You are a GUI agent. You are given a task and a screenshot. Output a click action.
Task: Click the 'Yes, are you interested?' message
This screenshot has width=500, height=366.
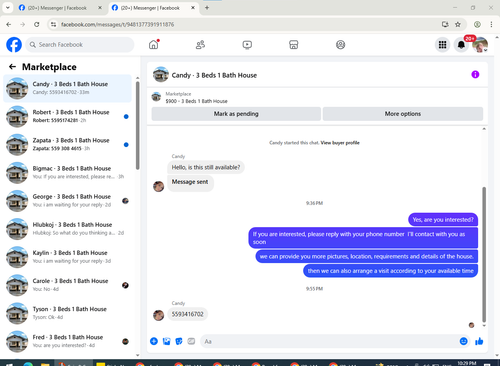coord(443,220)
